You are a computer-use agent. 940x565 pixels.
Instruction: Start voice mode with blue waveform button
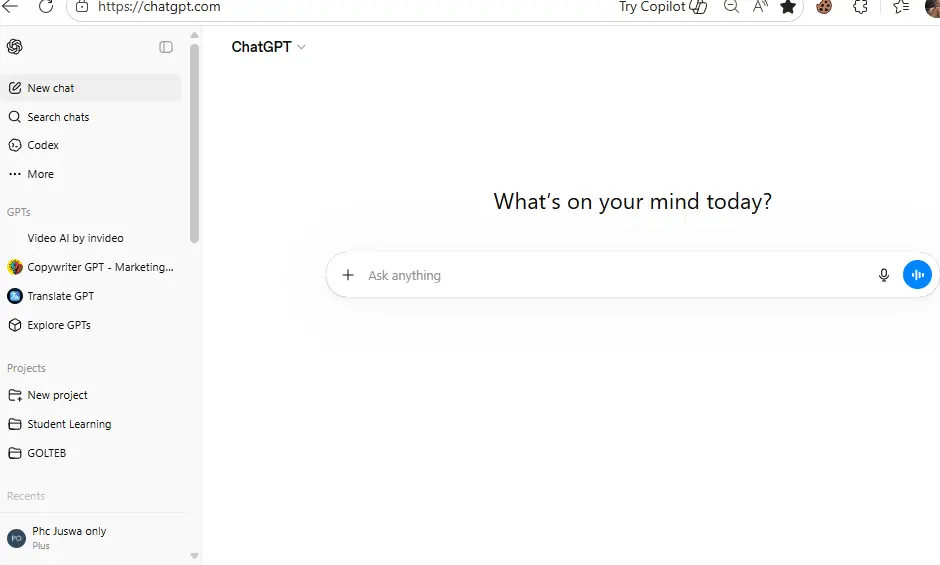(x=917, y=275)
